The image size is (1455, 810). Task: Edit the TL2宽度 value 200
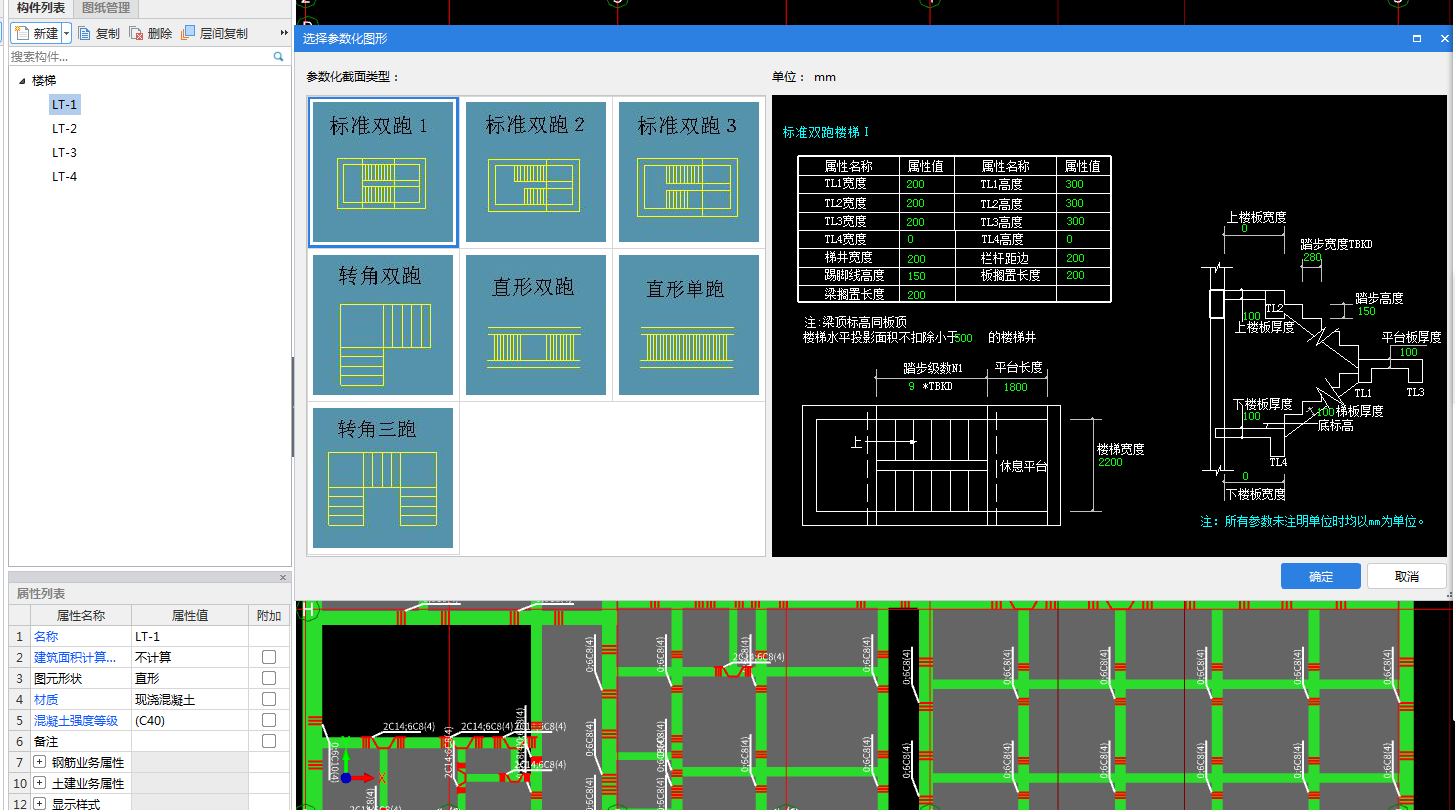[915, 203]
